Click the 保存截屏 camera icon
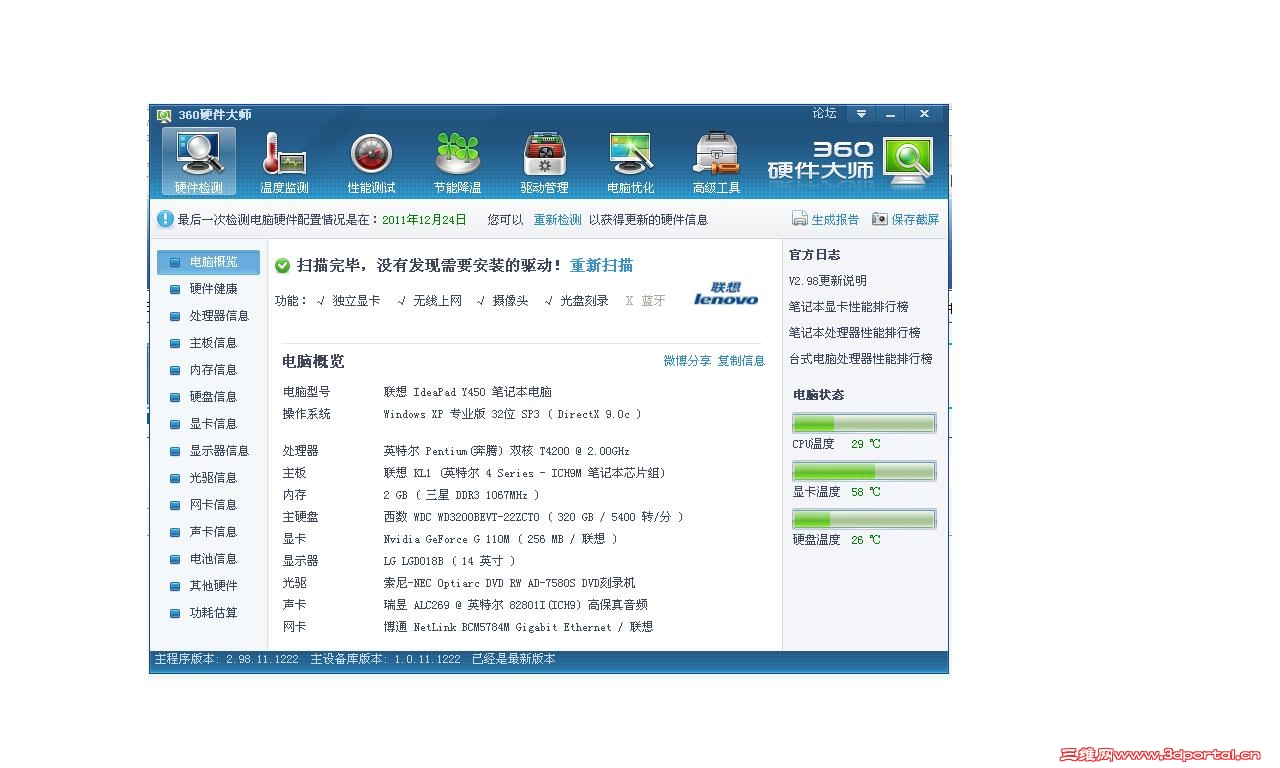This screenshot has width=1280, height=768. pyautogui.click(x=880, y=219)
